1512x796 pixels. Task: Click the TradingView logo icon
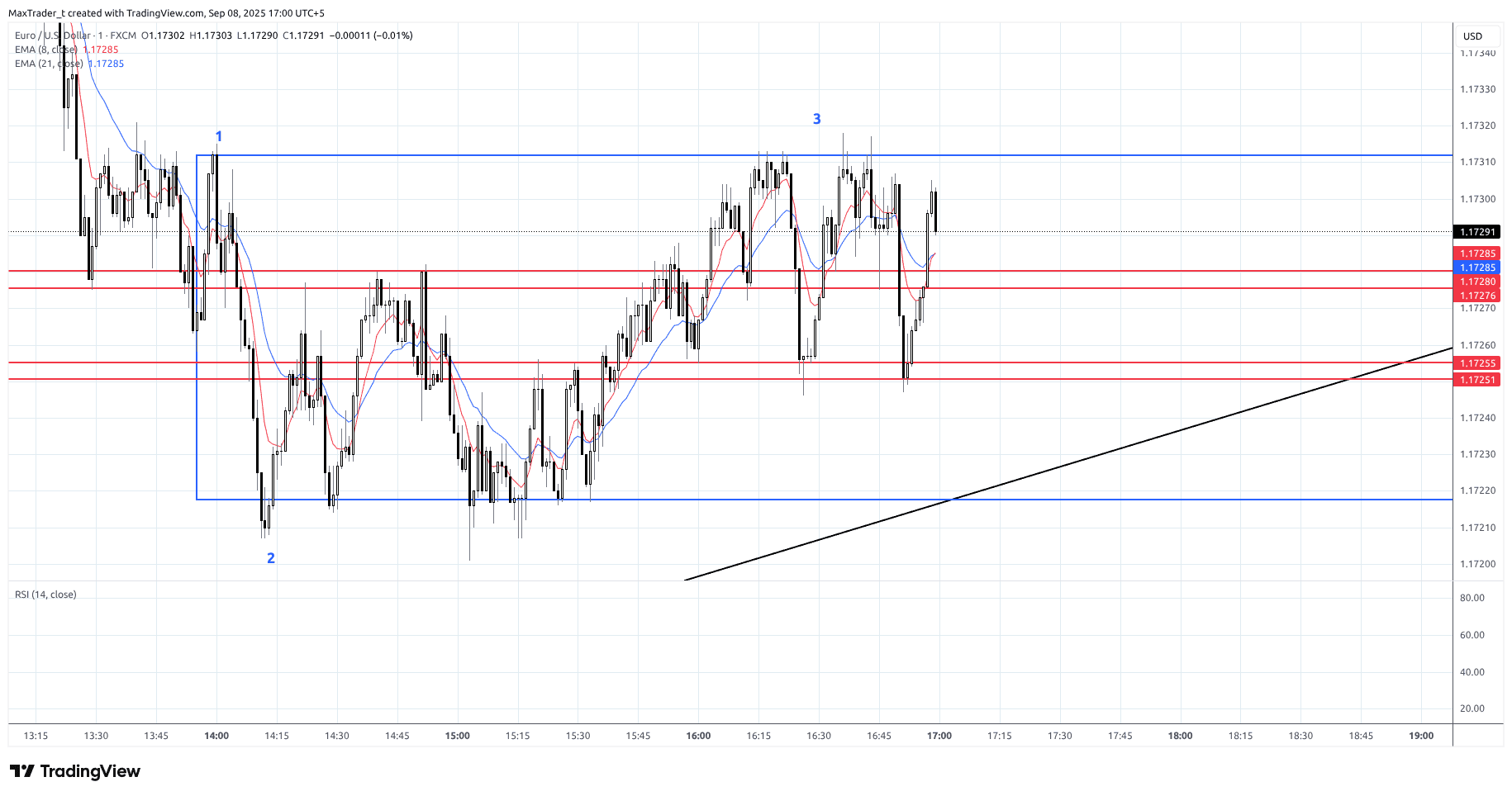tap(22, 771)
